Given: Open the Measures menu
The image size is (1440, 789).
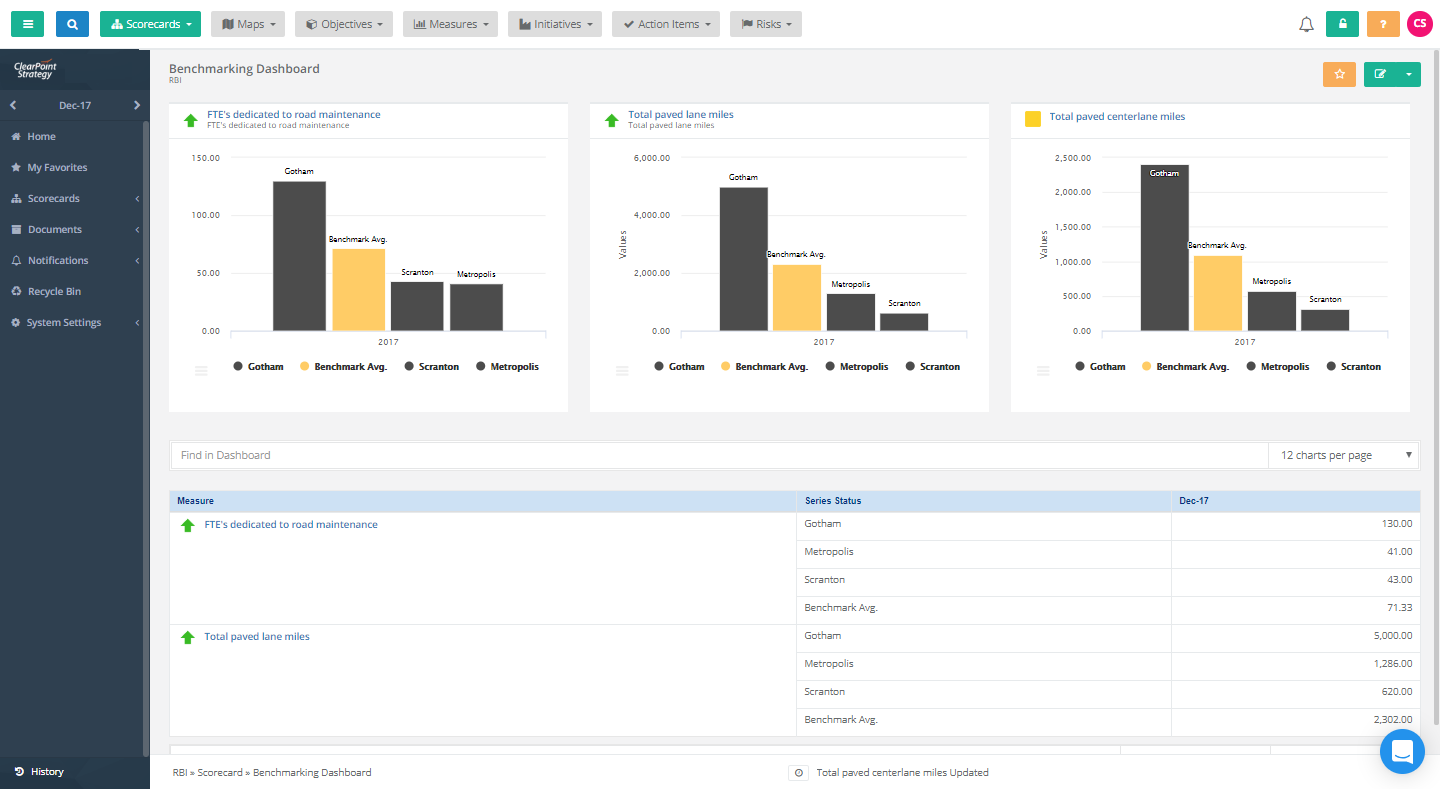Looking at the screenshot, I should 450,23.
